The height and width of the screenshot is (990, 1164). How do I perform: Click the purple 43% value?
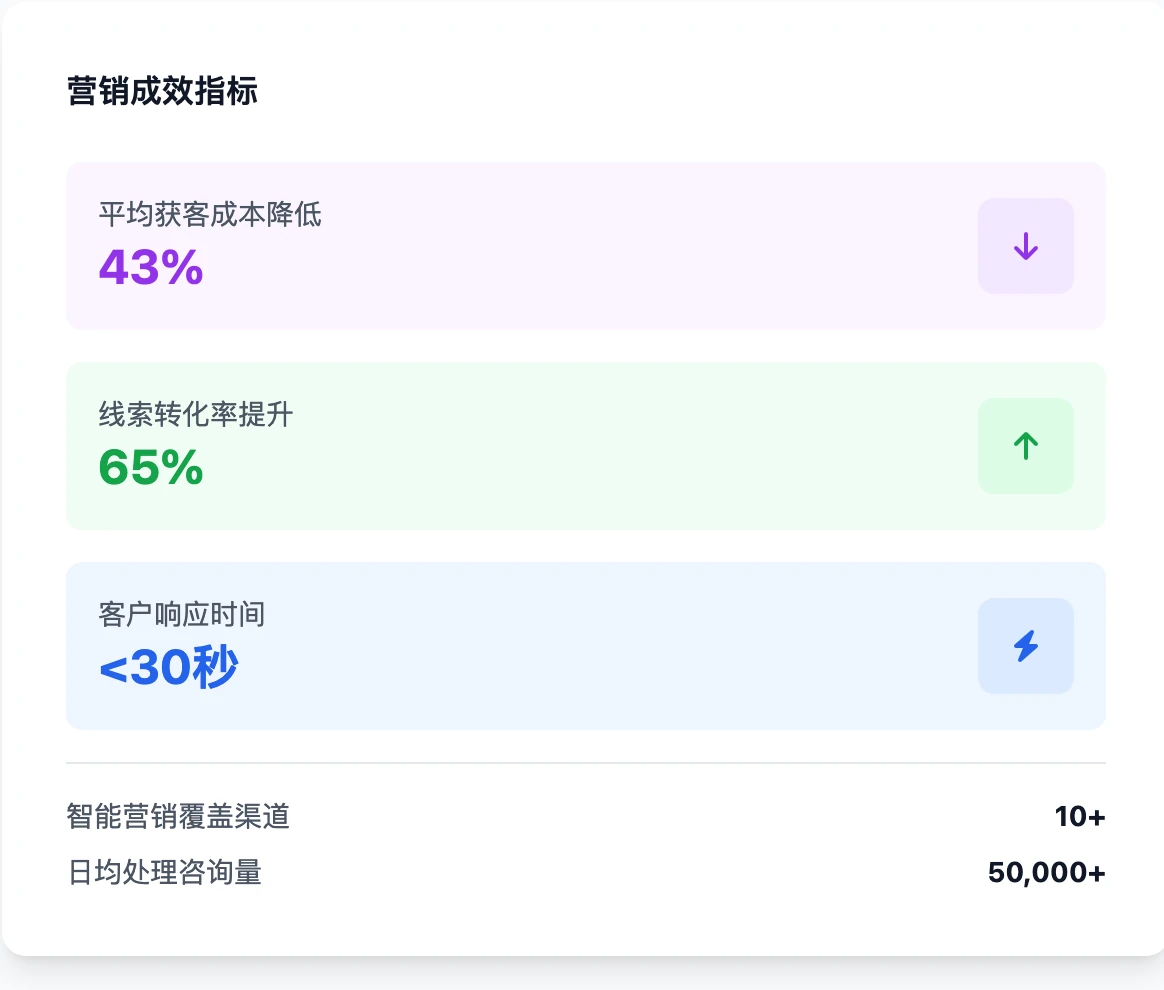(151, 267)
